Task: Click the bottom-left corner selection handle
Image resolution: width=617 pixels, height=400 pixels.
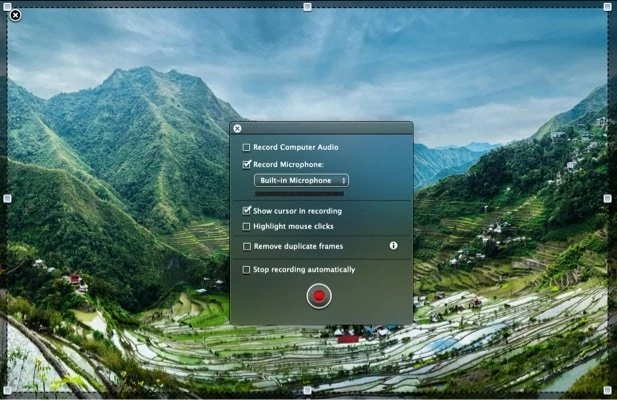Action: pos(7,390)
